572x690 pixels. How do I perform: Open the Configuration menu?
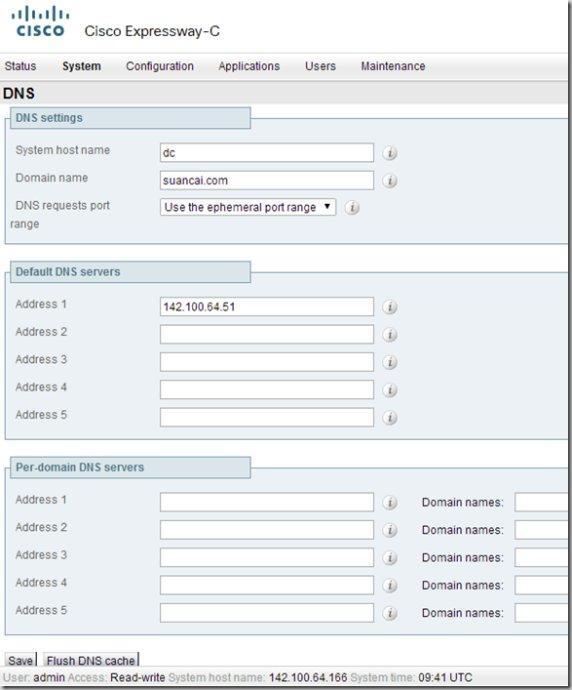coord(160,66)
